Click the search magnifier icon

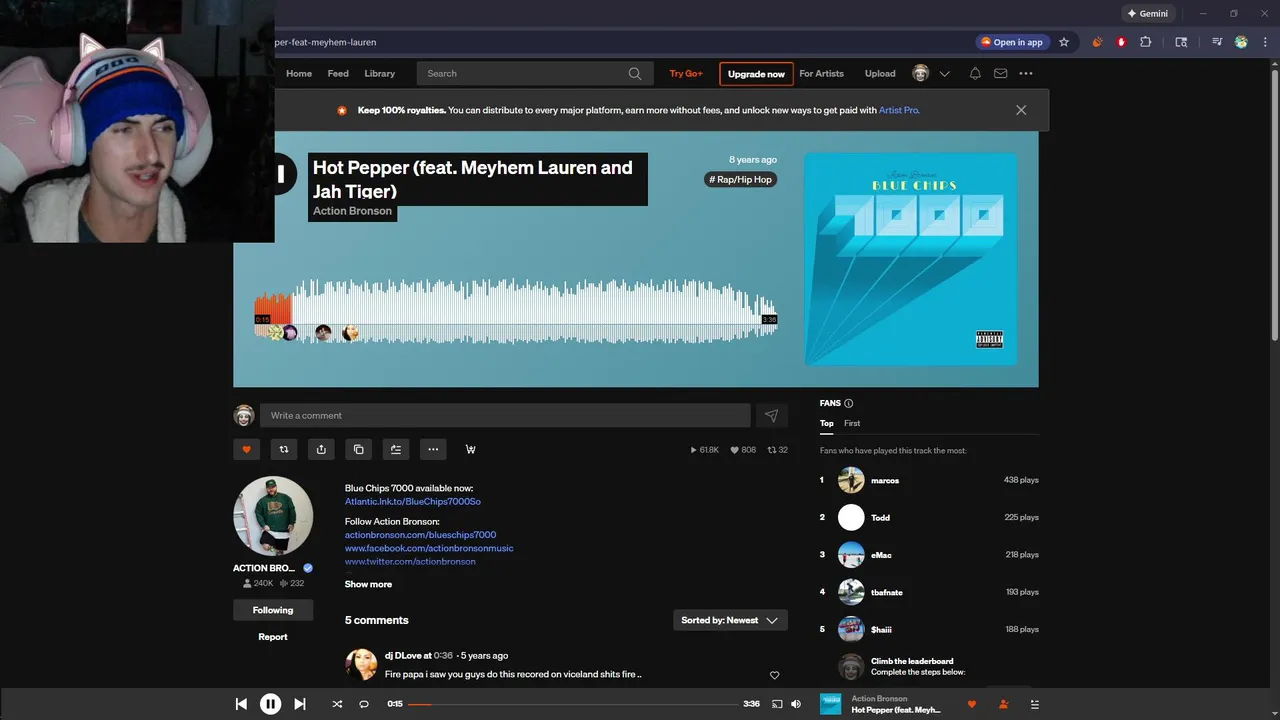point(635,73)
